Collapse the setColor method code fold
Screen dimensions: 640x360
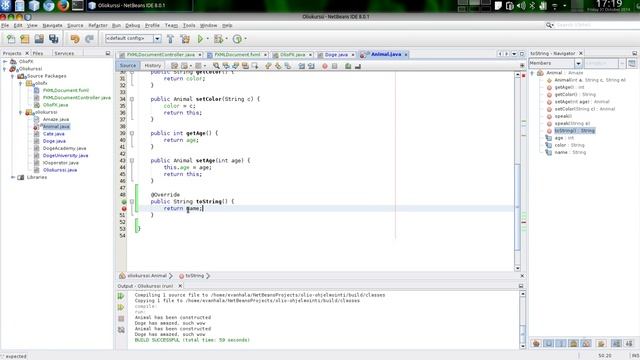132,99
